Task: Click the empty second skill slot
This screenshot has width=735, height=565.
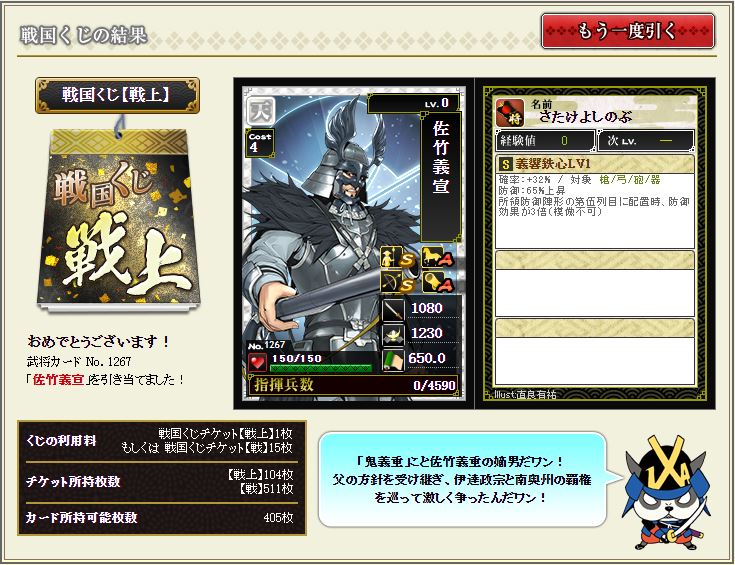Action: (x=595, y=284)
